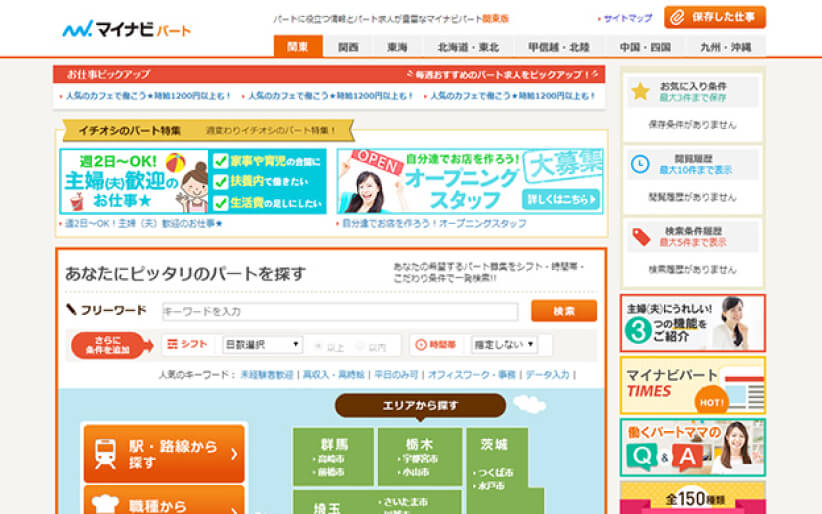Viewport: 822px width, 514px height.
Task: Click the chef hat icon on 職種から
Action: click(105, 505)
